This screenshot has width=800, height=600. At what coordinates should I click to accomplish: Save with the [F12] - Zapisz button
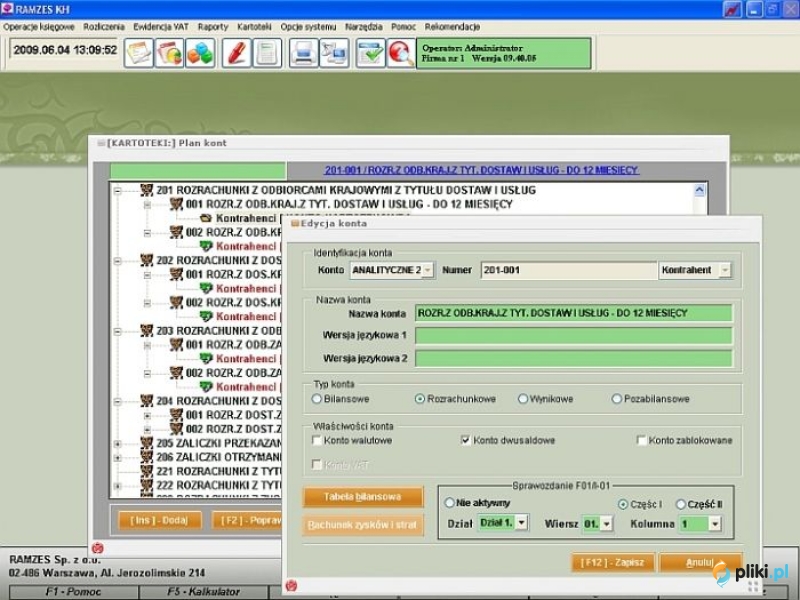pyautogui.click(x=612, y=563)
